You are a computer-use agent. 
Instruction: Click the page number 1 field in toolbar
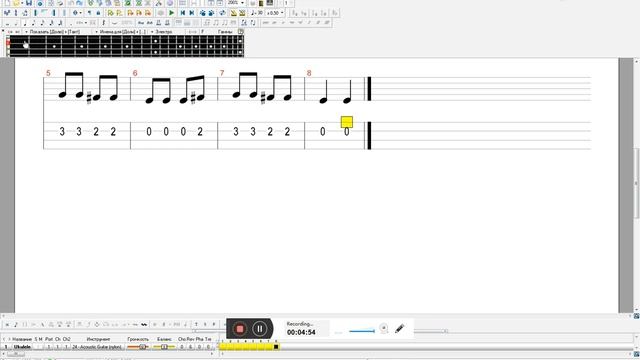[x=286, y=3]
